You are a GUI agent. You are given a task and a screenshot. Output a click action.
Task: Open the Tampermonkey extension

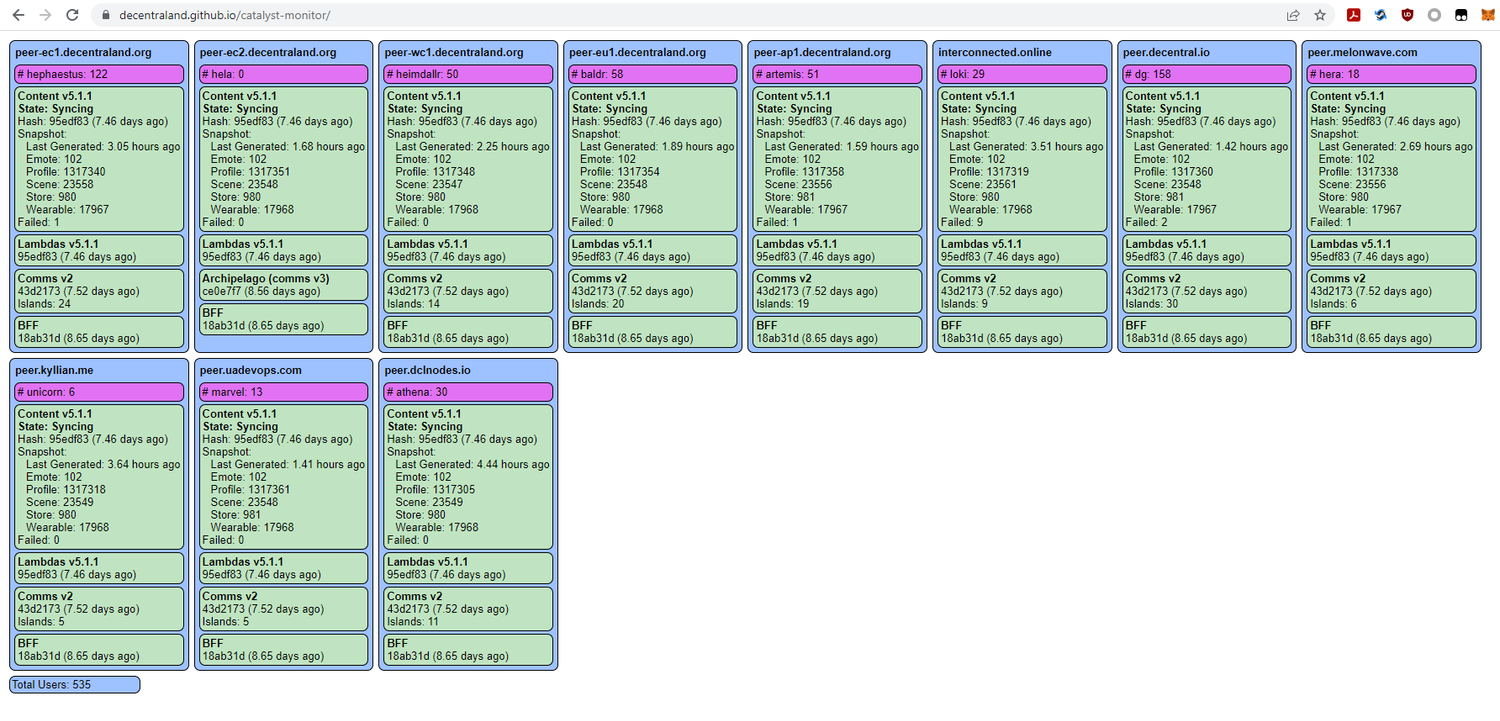point(1461,15)
